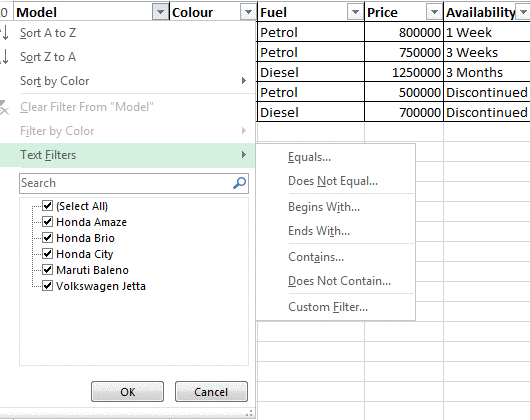
Task: Select the 3 Months availability cell
Action: click(x=487, y=72)
